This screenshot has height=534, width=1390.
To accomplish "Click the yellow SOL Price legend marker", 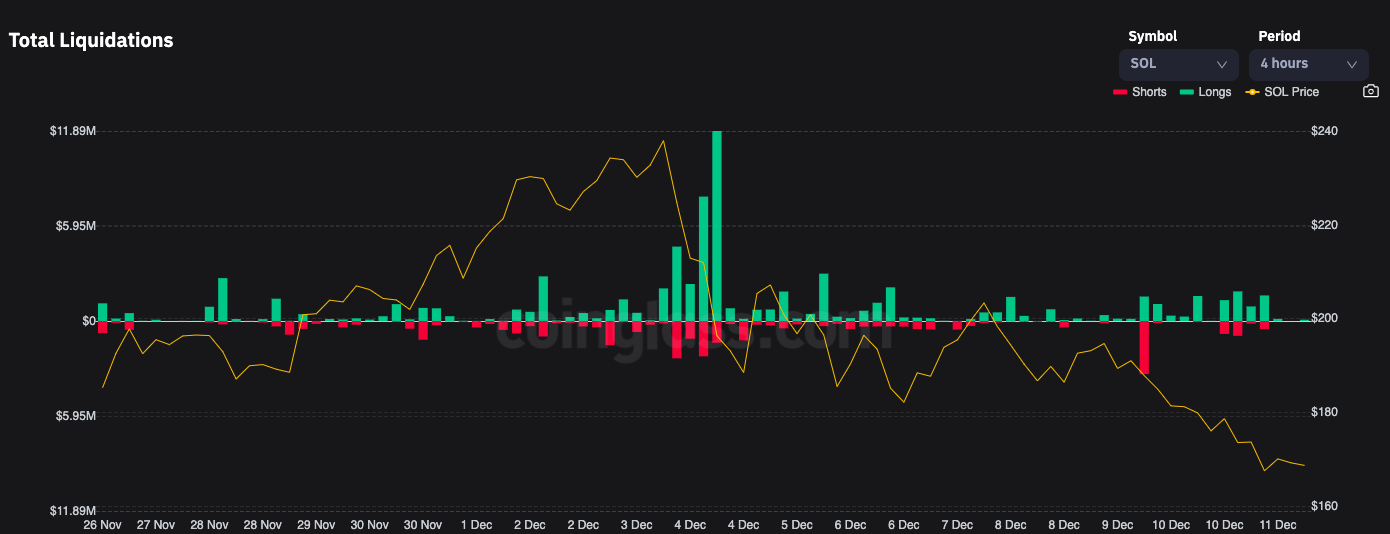I will (x=1252, y=92).
